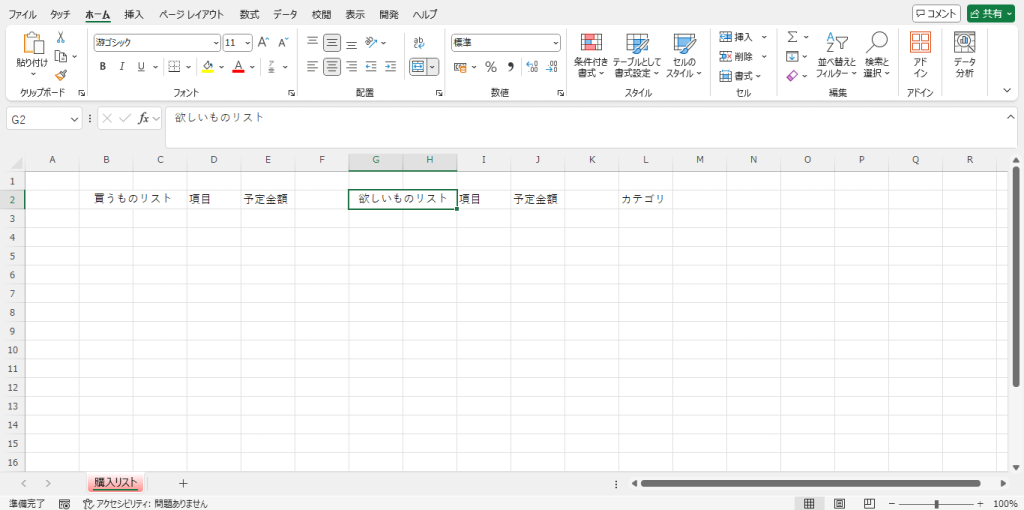Expand the Name Box dropdown arrow
The image size is (1024, 510).
75,119
